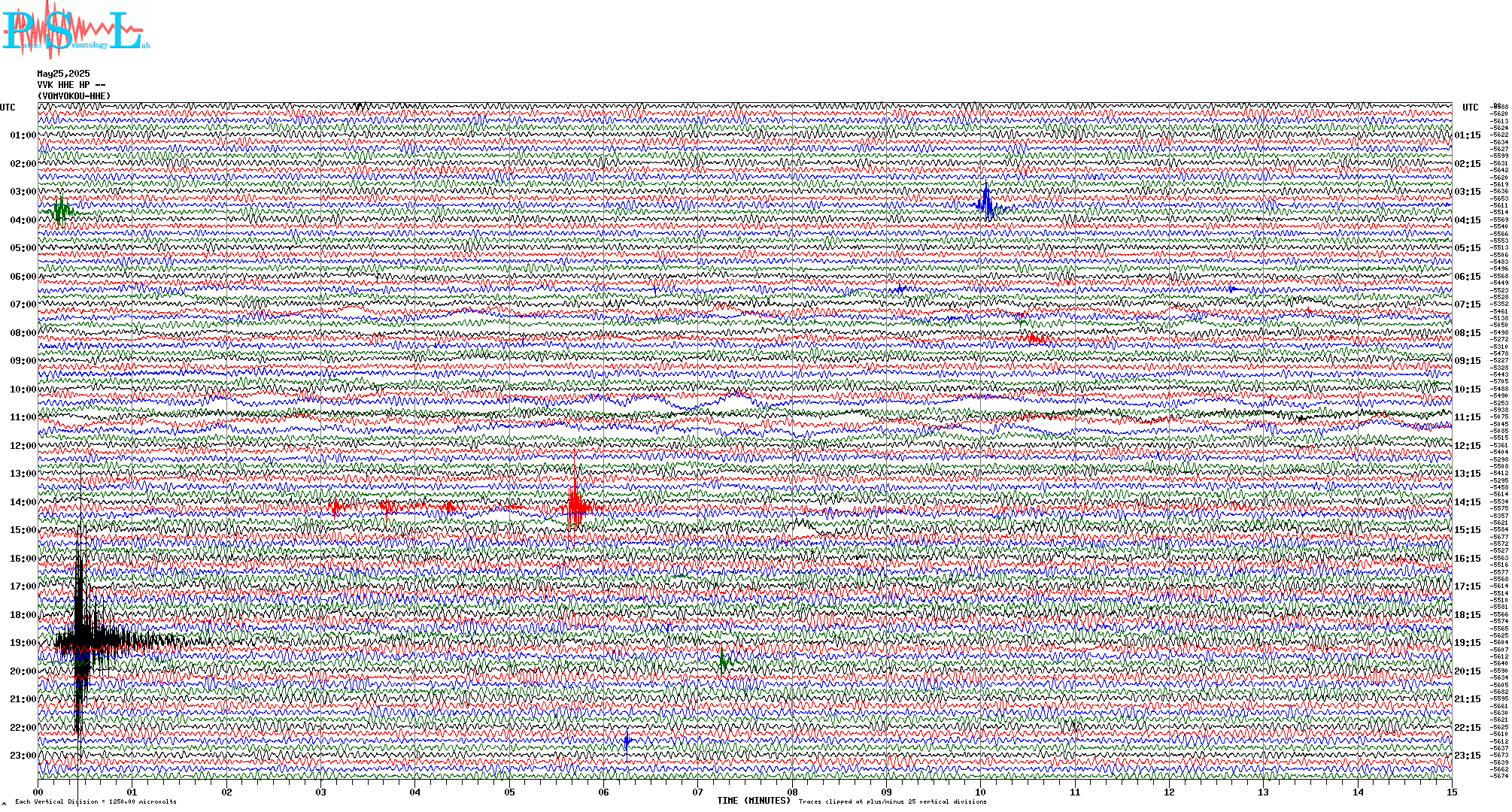Screen dimensions: 1512x812
Task: Click the '02' minute tick label
Action: point(226,792)
